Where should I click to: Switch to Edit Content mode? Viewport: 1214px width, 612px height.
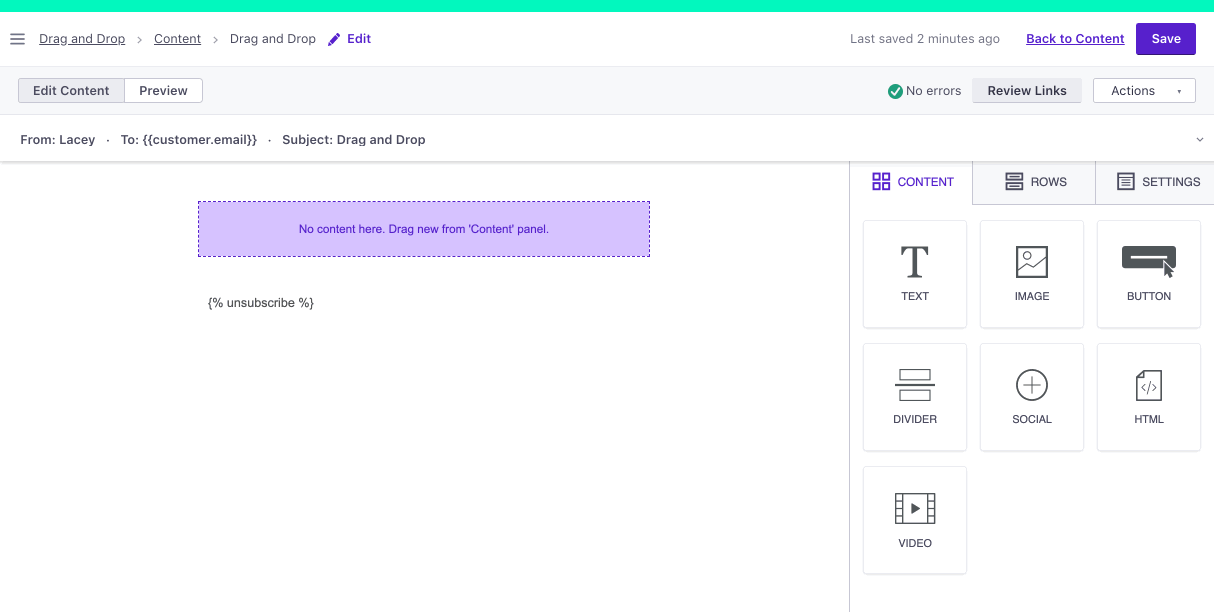pos(71,91)
